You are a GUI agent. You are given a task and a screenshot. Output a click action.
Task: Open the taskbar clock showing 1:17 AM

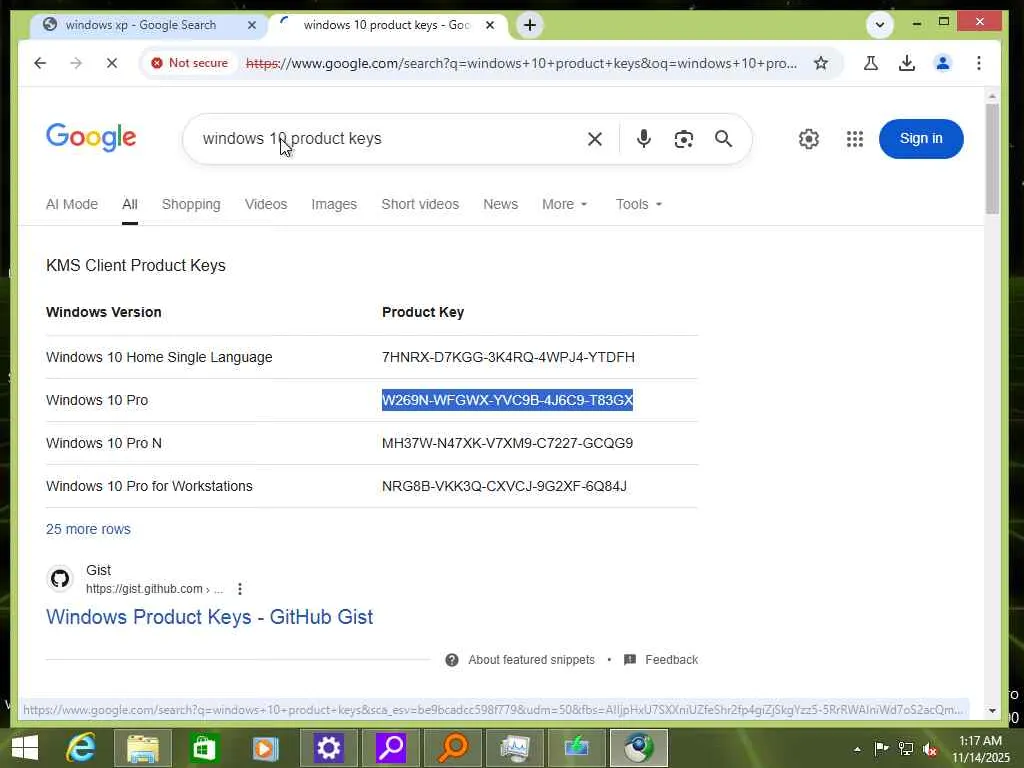(981, 749)
